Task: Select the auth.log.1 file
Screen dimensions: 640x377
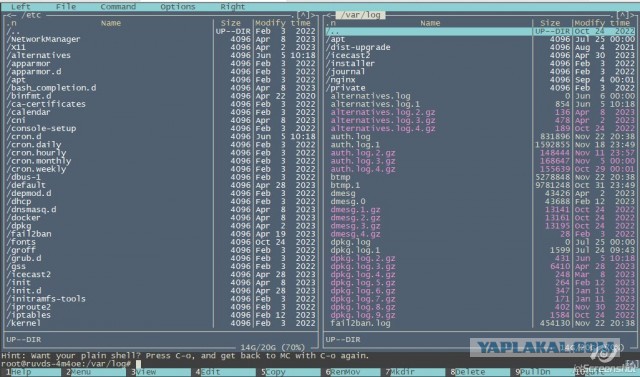Action: [x=480, y=145]
